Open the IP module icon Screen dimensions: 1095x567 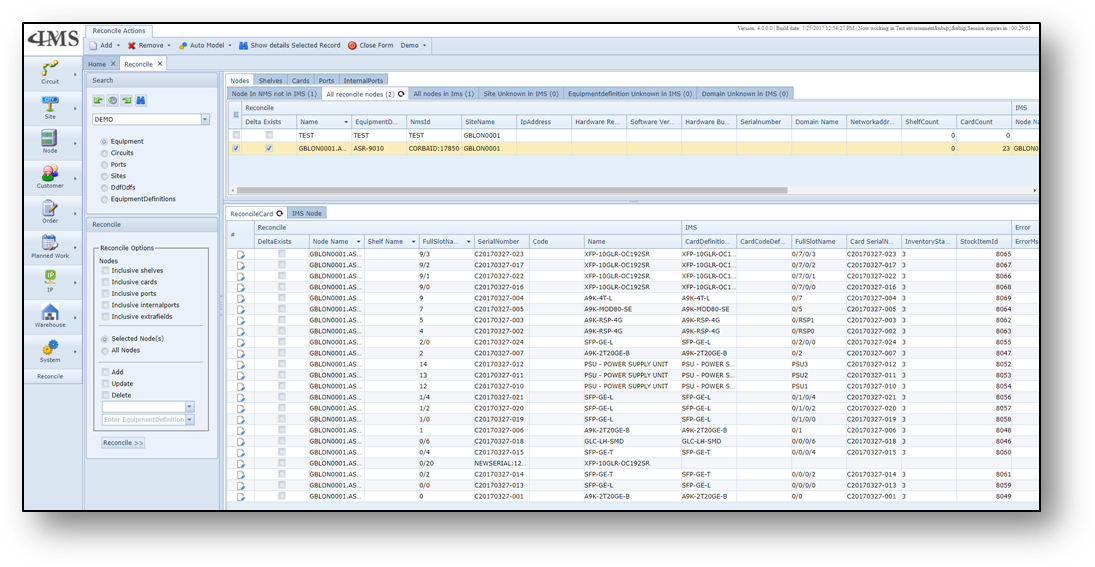[49, 278]
